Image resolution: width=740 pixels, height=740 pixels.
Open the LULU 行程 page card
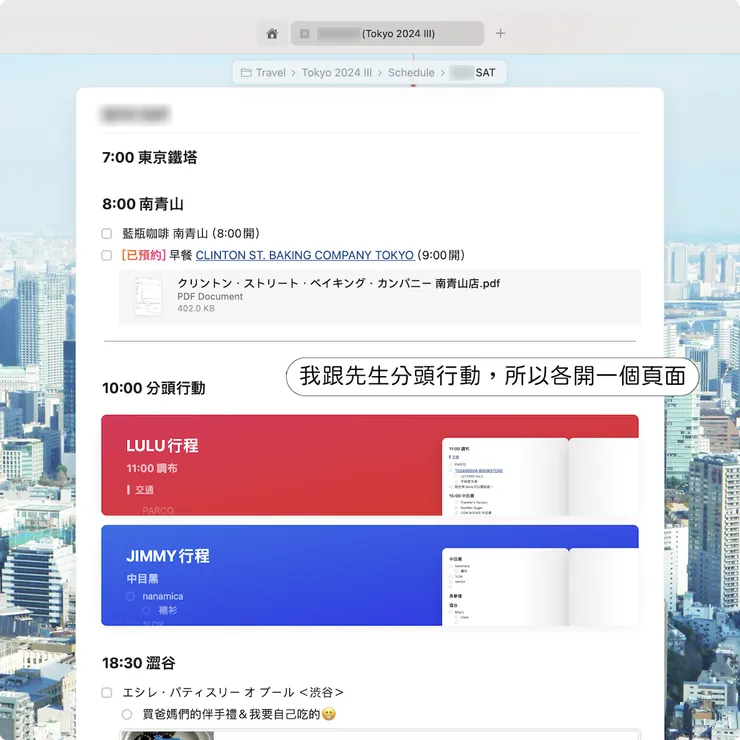(x=370, y=465)
